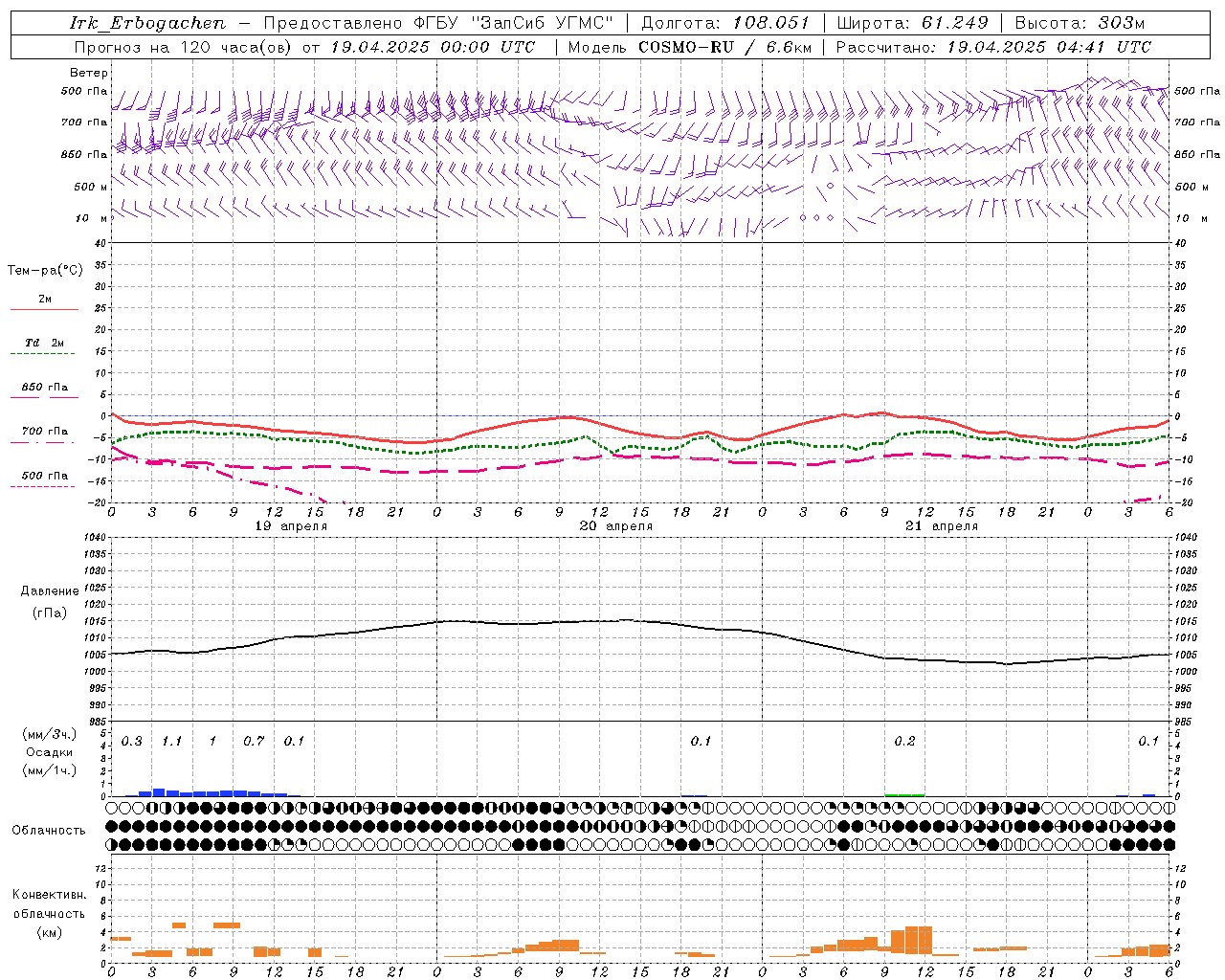
Task: Click 500 гПа entry in temperature legend
Action: point(44,476)
